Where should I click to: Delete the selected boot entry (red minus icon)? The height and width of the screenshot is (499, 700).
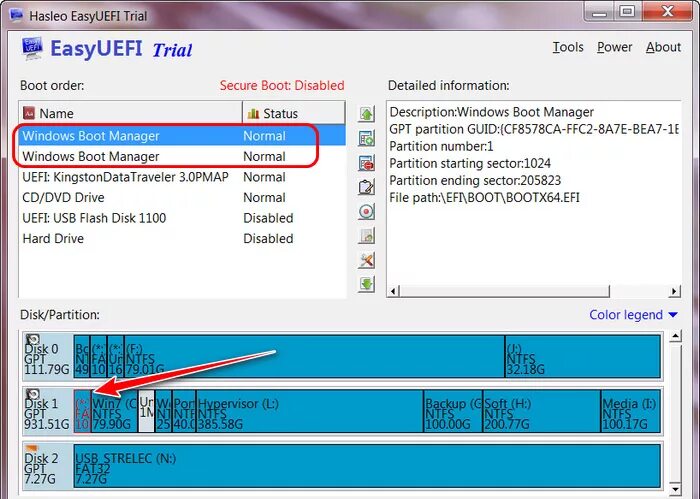tap(366, 163)
